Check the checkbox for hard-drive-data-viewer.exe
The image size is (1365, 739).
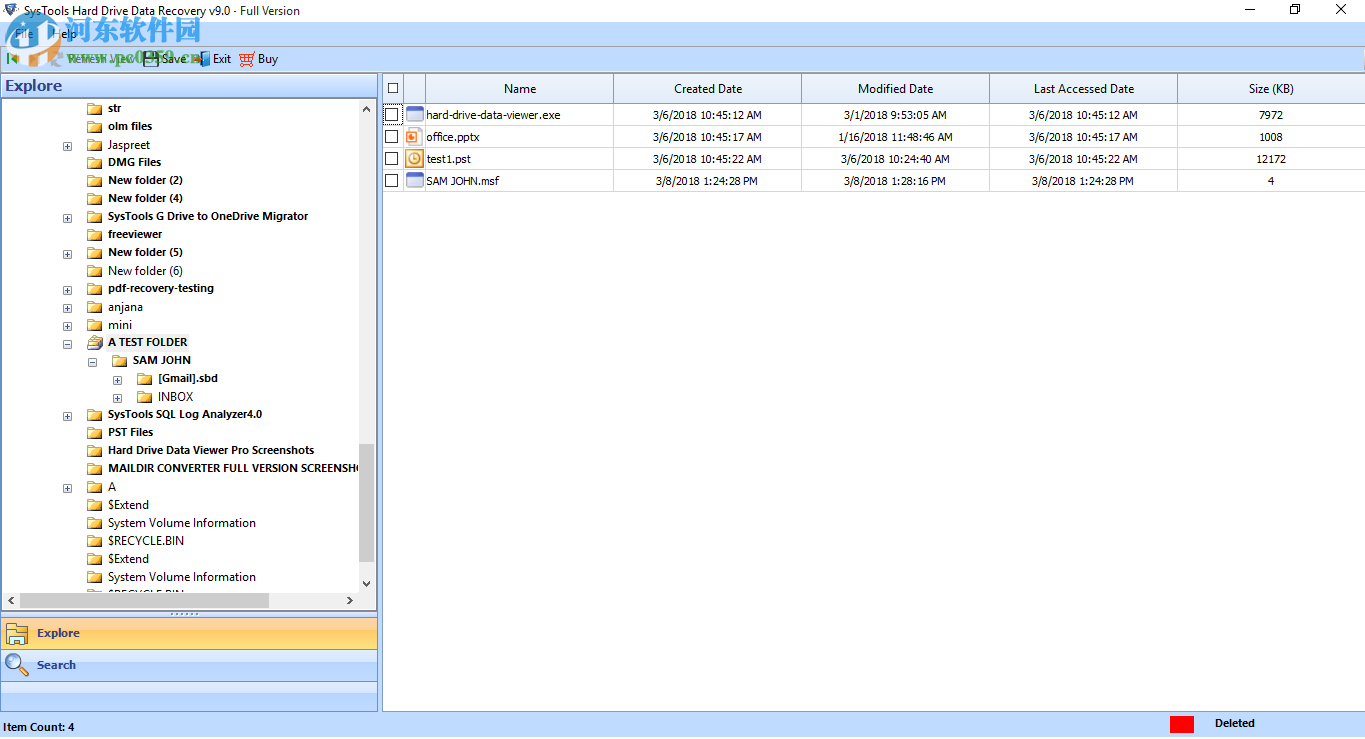[x=392, y=114]
